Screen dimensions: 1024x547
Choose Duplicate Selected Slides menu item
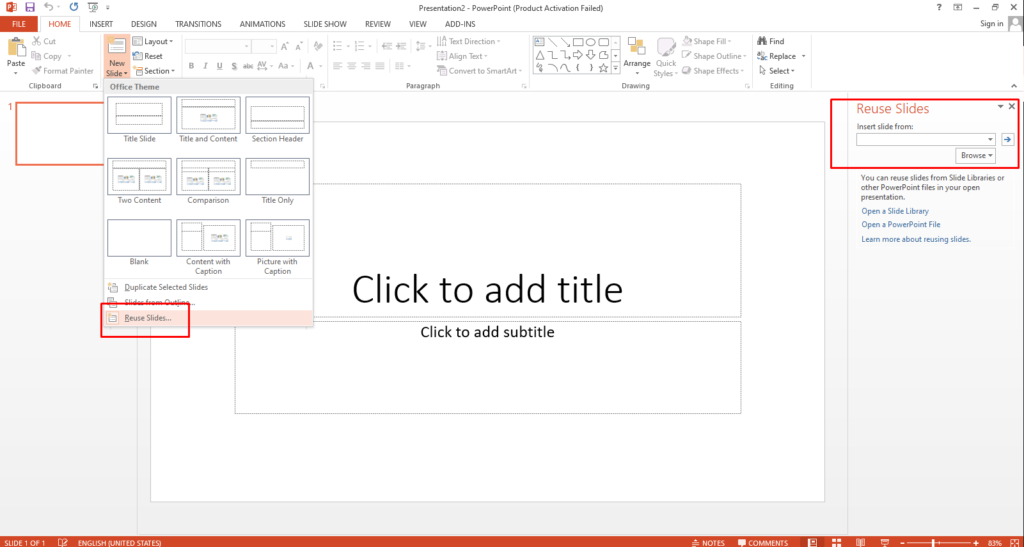point(208,287)
